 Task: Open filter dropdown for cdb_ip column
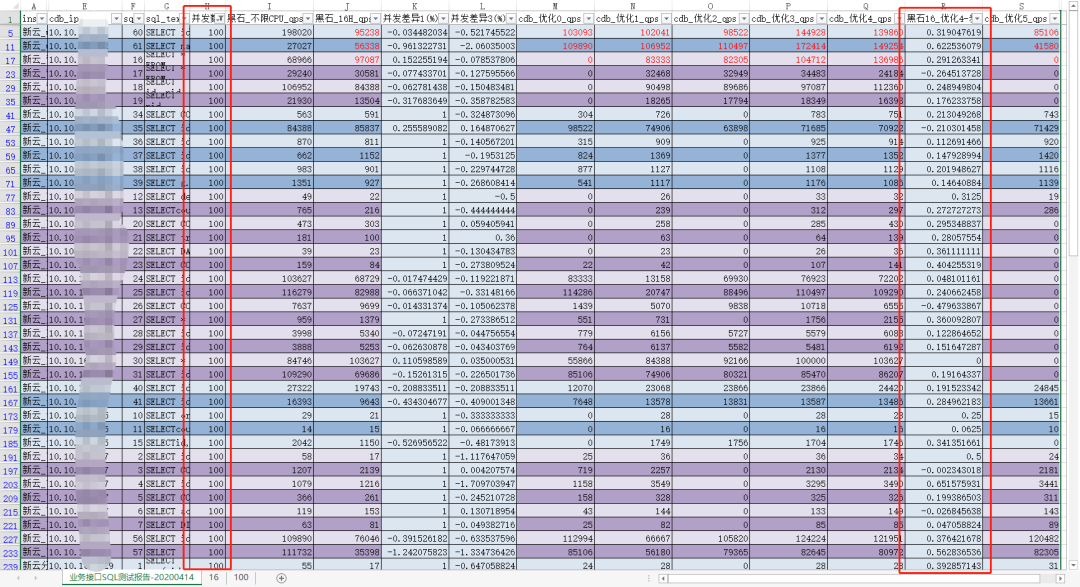(x=116, y=19)
